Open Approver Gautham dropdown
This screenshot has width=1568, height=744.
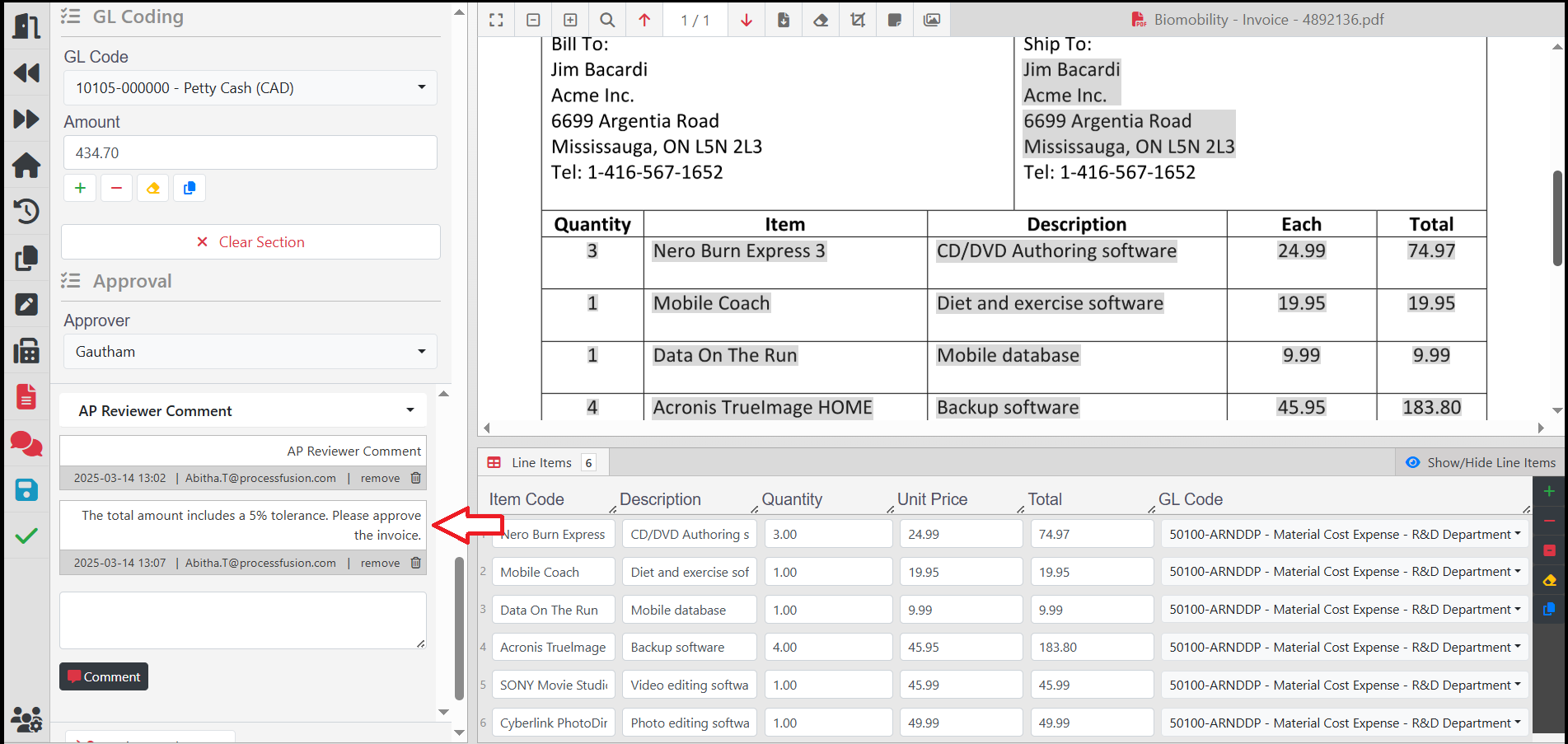pos(250,351)
